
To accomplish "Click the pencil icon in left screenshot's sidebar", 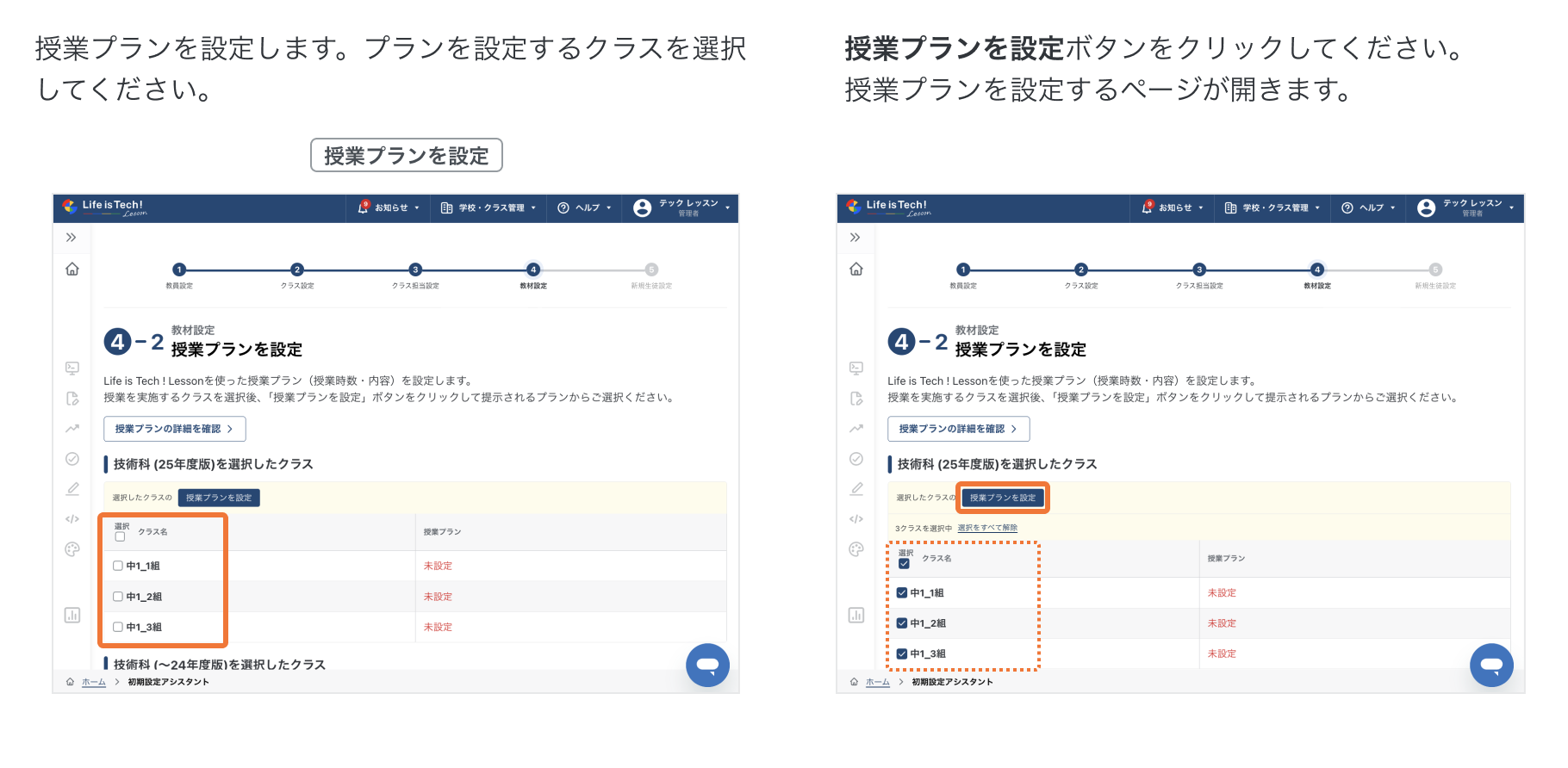I will point(72,489).
